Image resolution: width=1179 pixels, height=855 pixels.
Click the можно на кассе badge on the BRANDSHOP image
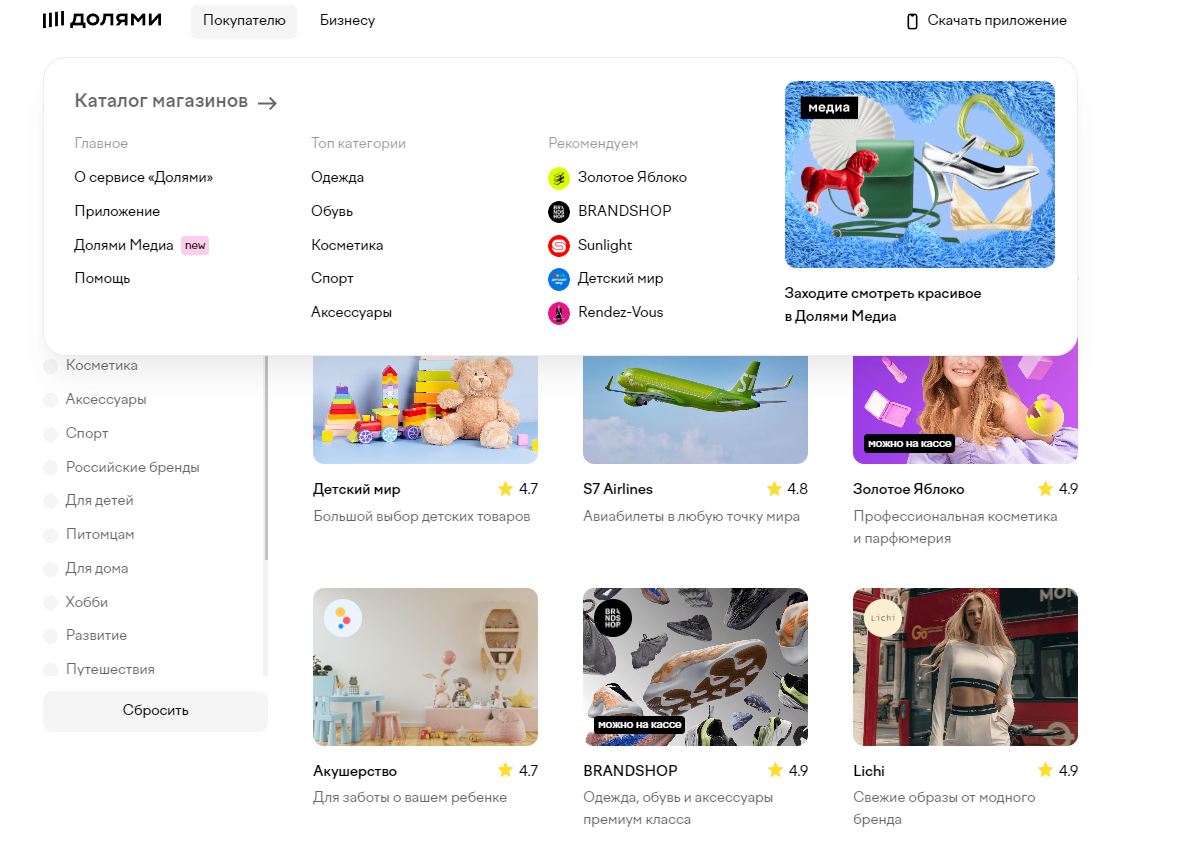coord(640,725)
